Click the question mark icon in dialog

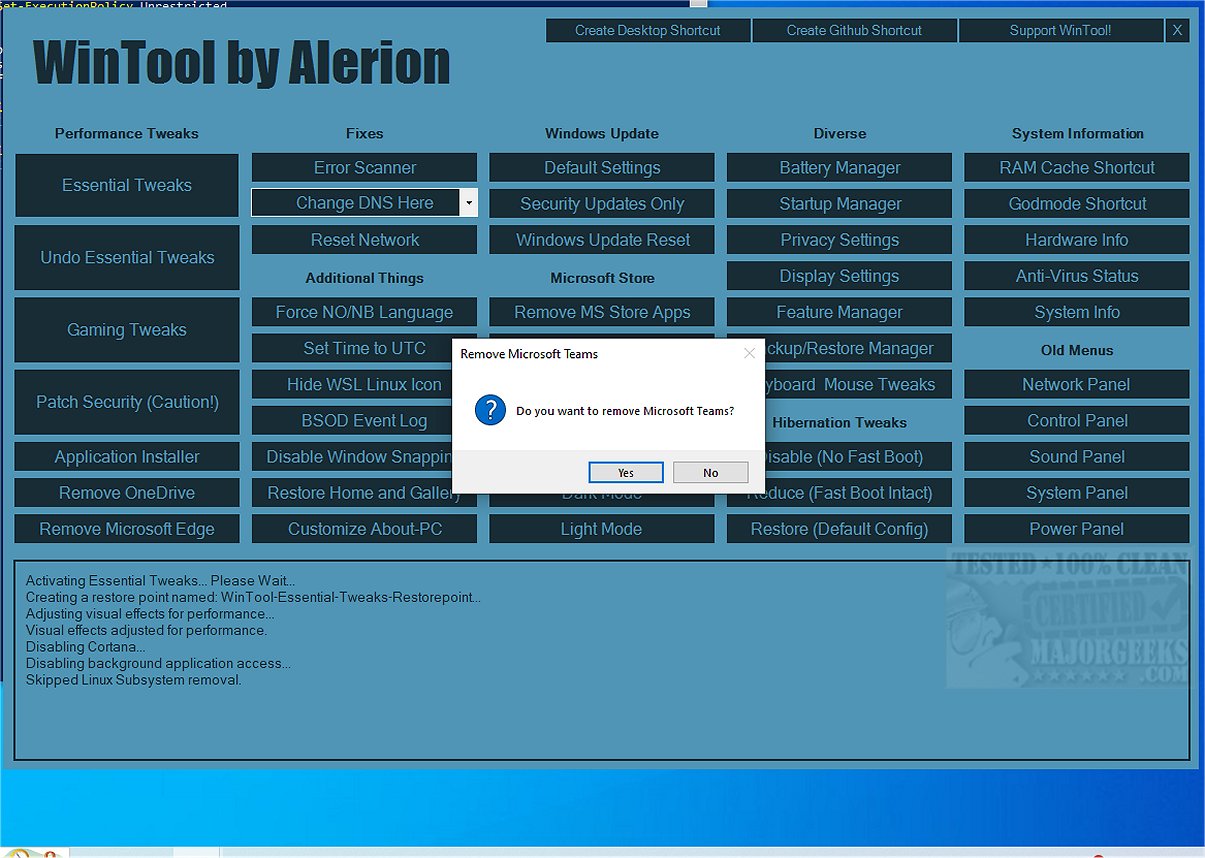(x=490, y=410)
